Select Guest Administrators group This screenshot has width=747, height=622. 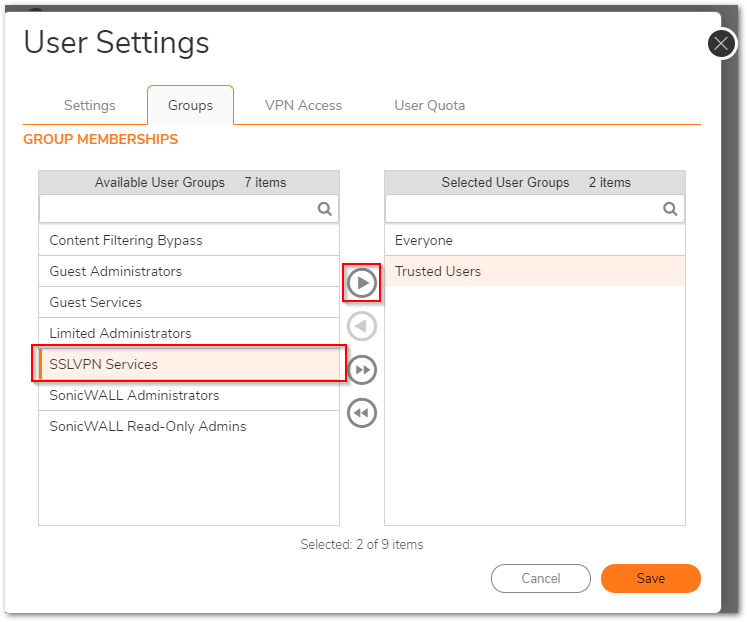coord(189,271)
